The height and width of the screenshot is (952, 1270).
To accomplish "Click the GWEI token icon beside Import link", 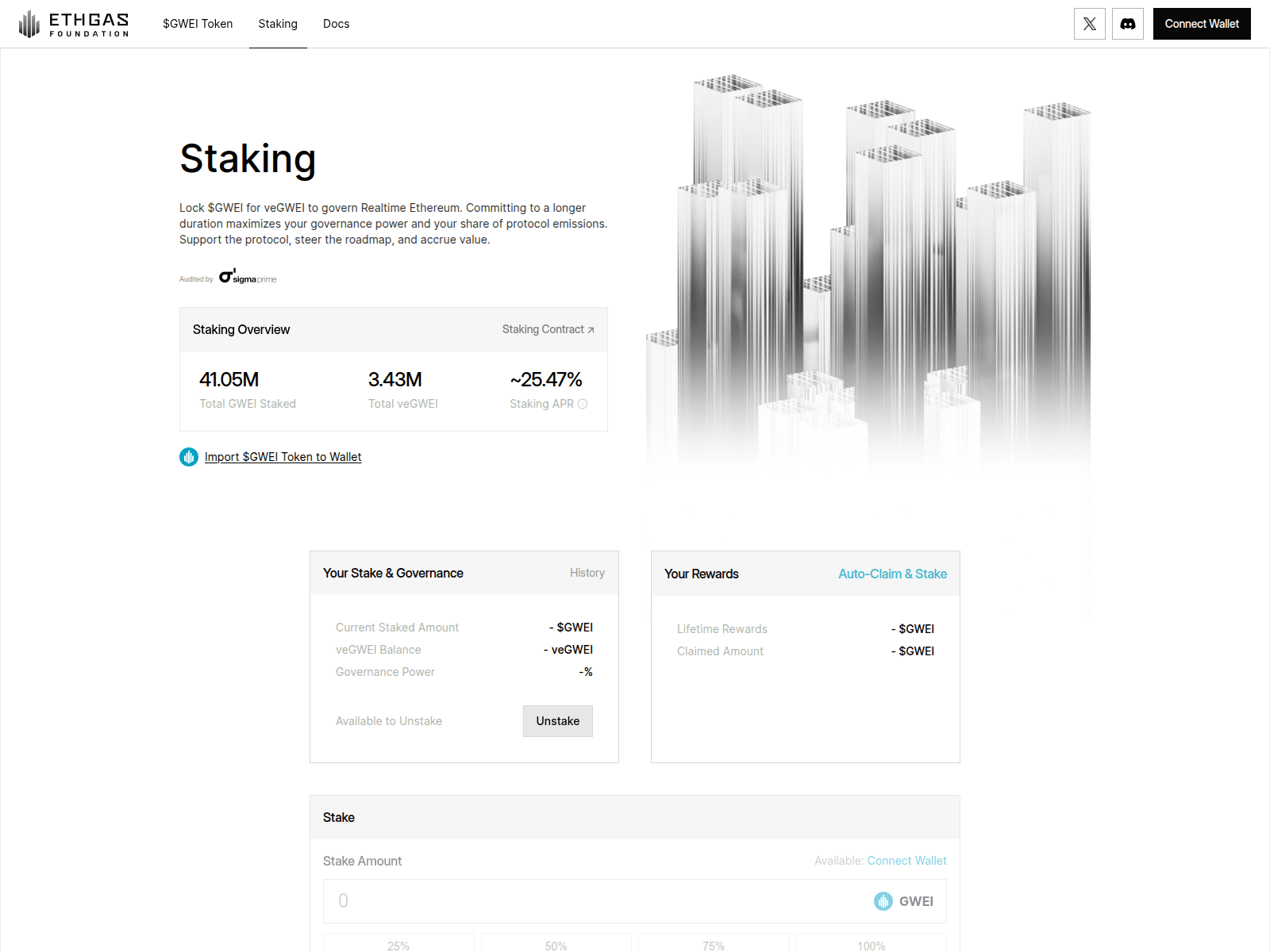I will [188, 457].
